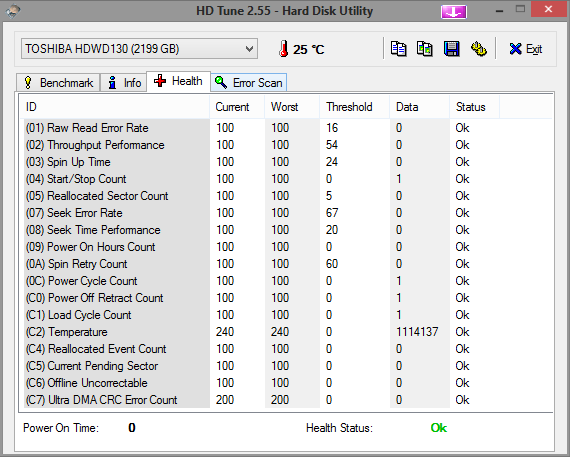The image size is (570, 457).
Task: Click the purple download arrow in title bar
Action: tap(454, 12)
